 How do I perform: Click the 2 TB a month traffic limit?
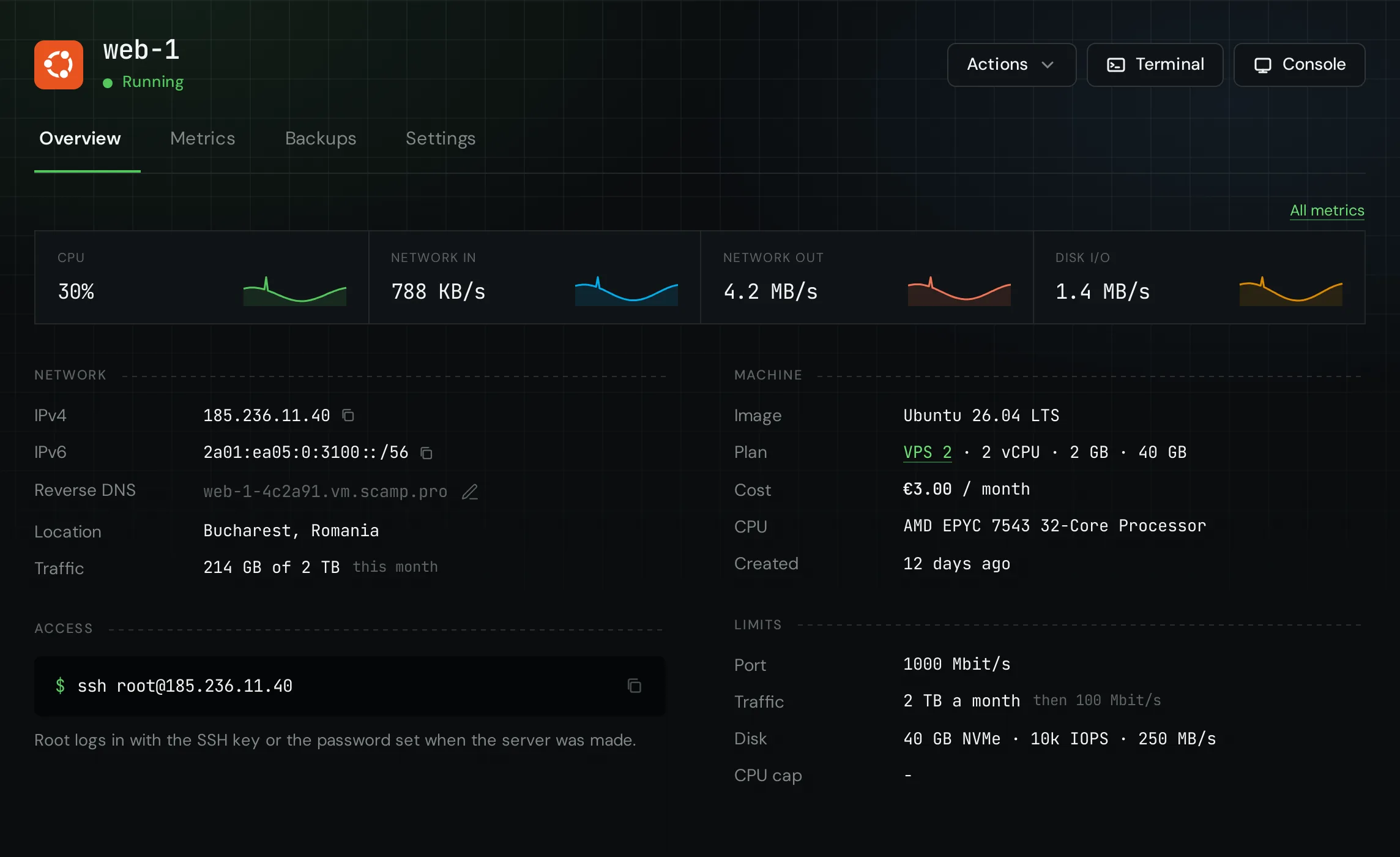[x=962, y=701]
